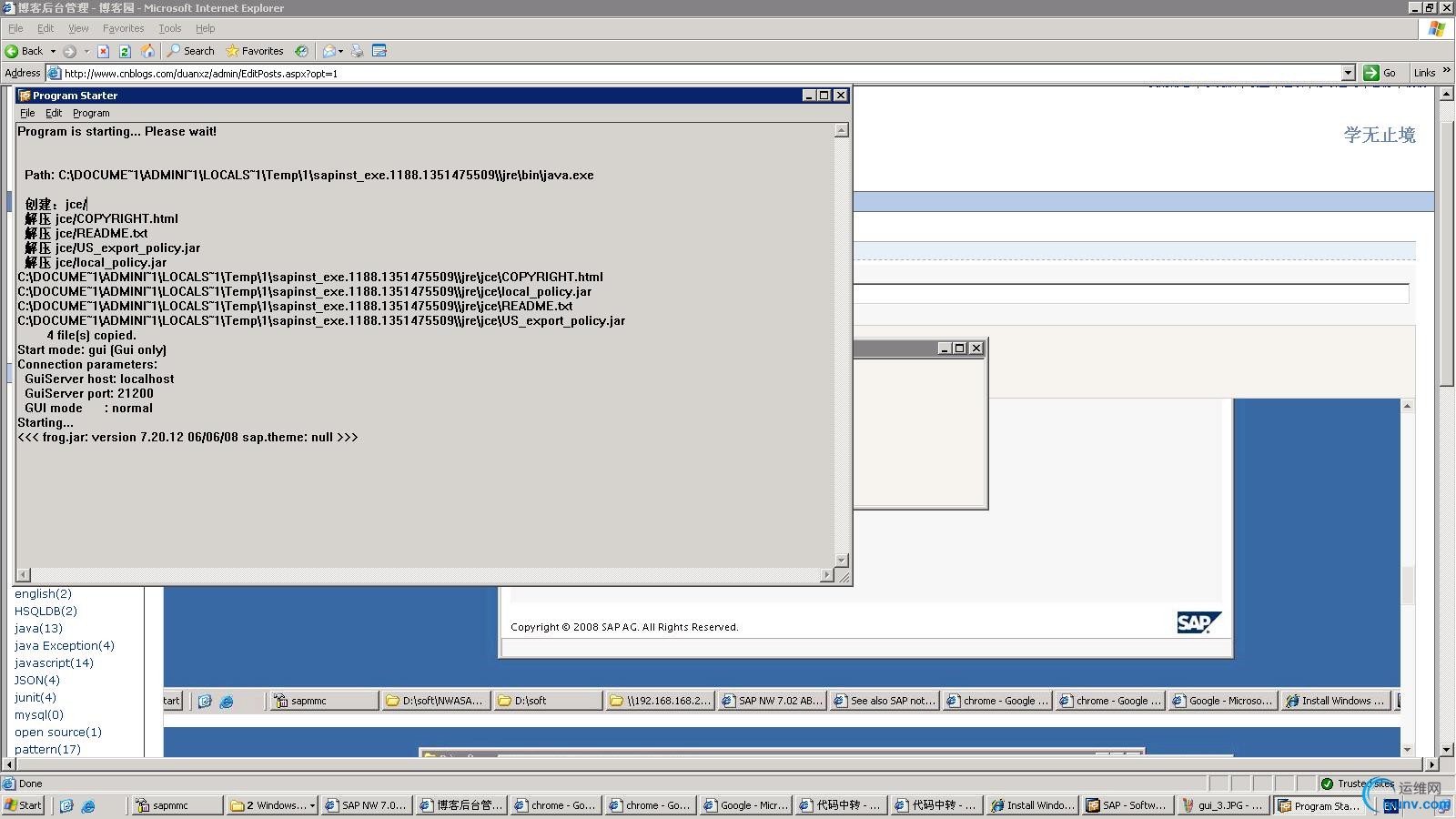Open the IE Tools menu
1456x819 pixels.
click(170, 28)
